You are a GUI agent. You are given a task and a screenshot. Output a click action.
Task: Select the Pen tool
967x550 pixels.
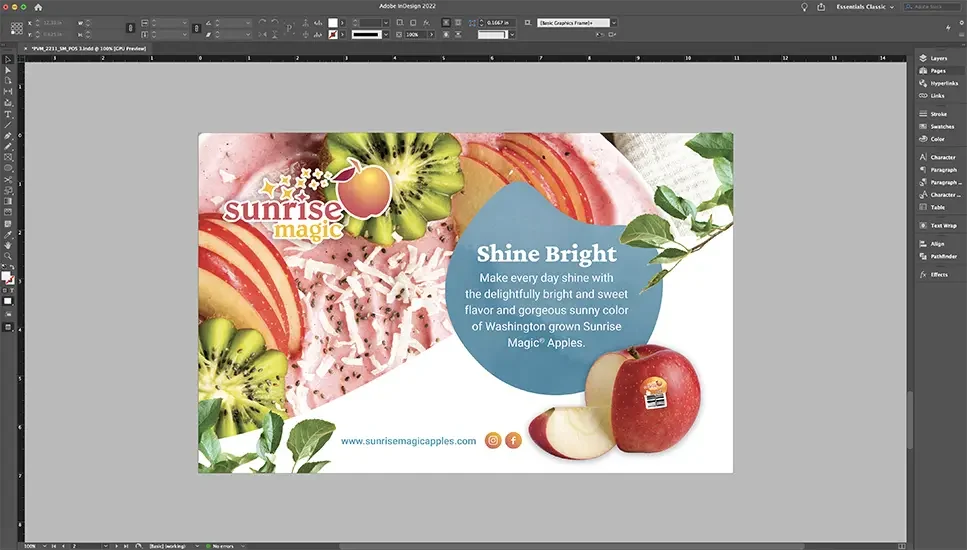(8, 136)
